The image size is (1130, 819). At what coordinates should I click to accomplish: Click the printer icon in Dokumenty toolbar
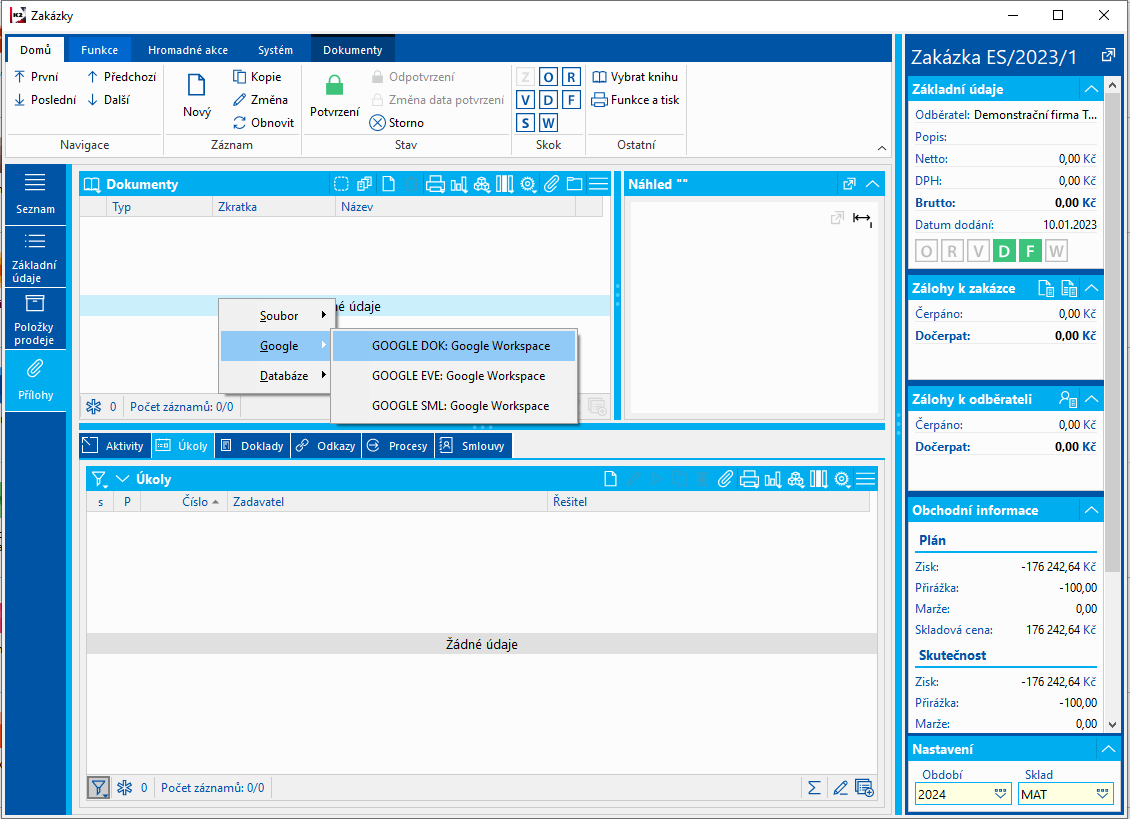click(435, 184)
